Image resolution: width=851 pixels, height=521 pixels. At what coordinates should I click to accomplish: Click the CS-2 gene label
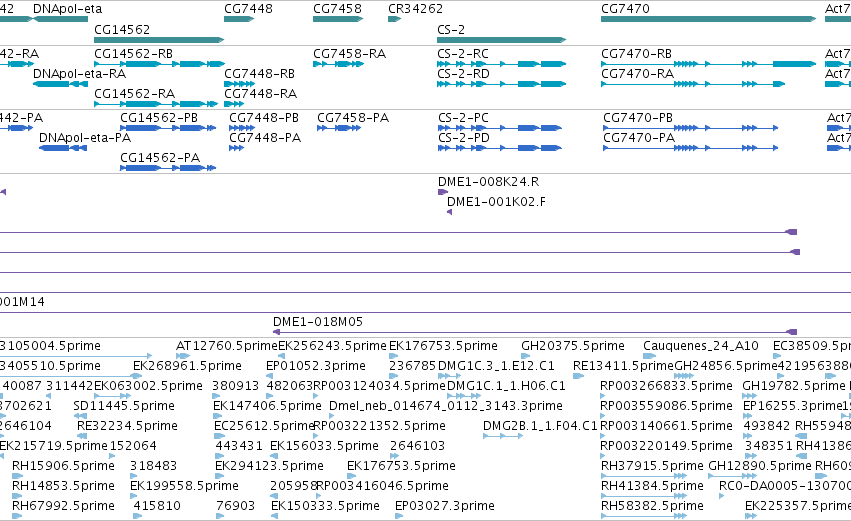(x=450, y=29)
